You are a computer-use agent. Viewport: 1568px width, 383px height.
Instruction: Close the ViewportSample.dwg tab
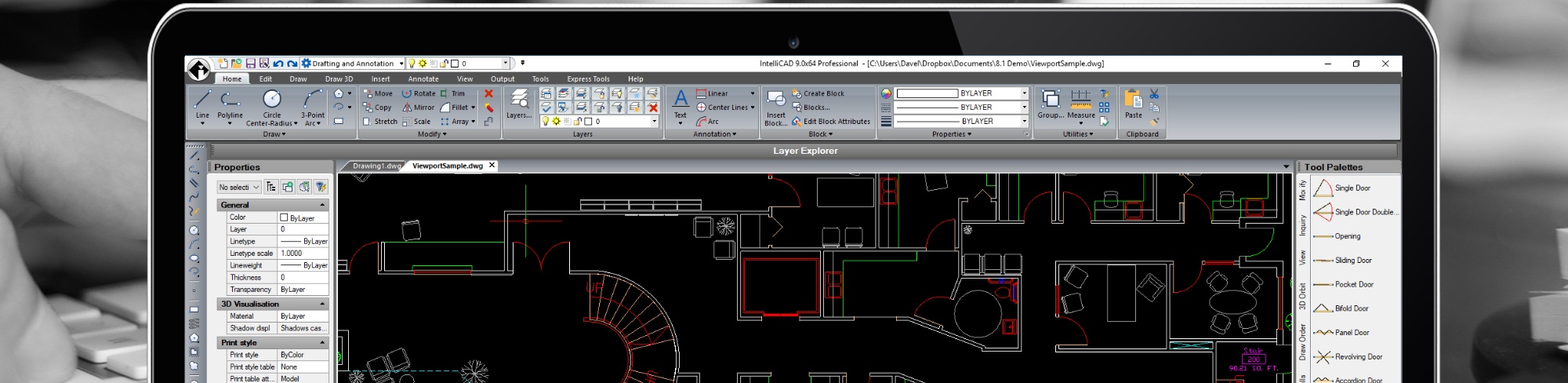pos(492,166)
